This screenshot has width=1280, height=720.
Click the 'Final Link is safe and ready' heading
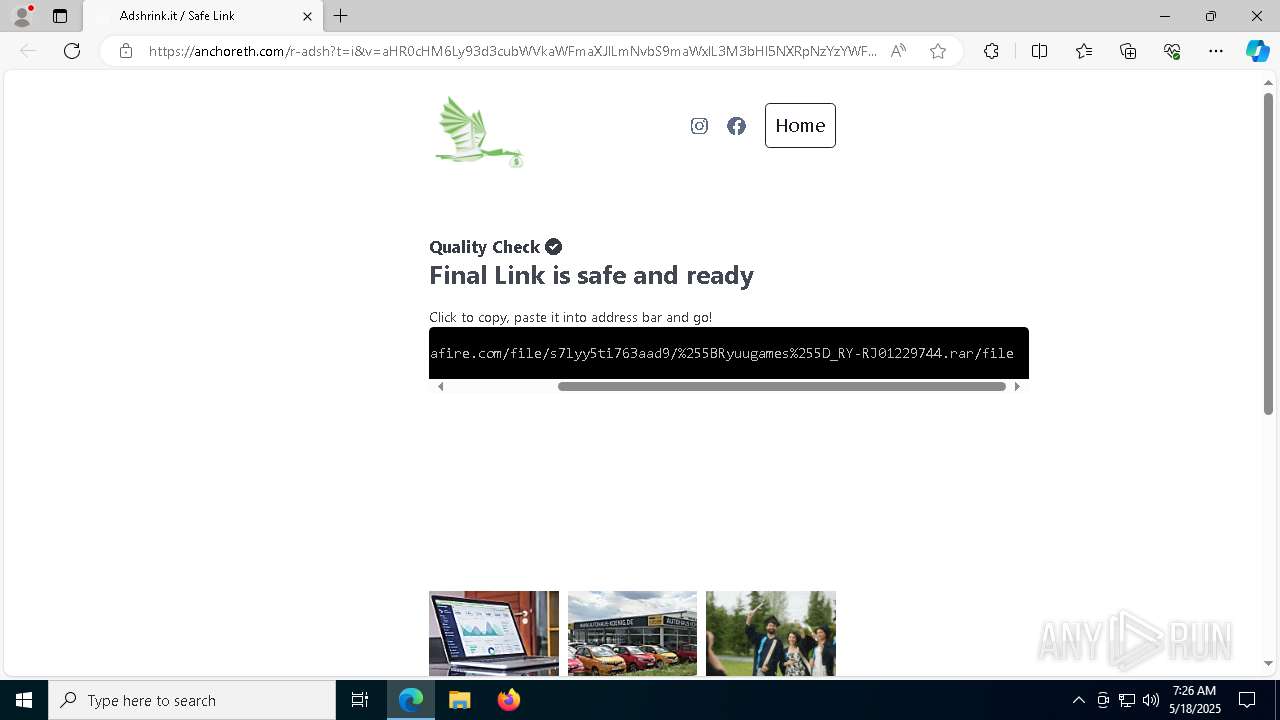[591, 275]
